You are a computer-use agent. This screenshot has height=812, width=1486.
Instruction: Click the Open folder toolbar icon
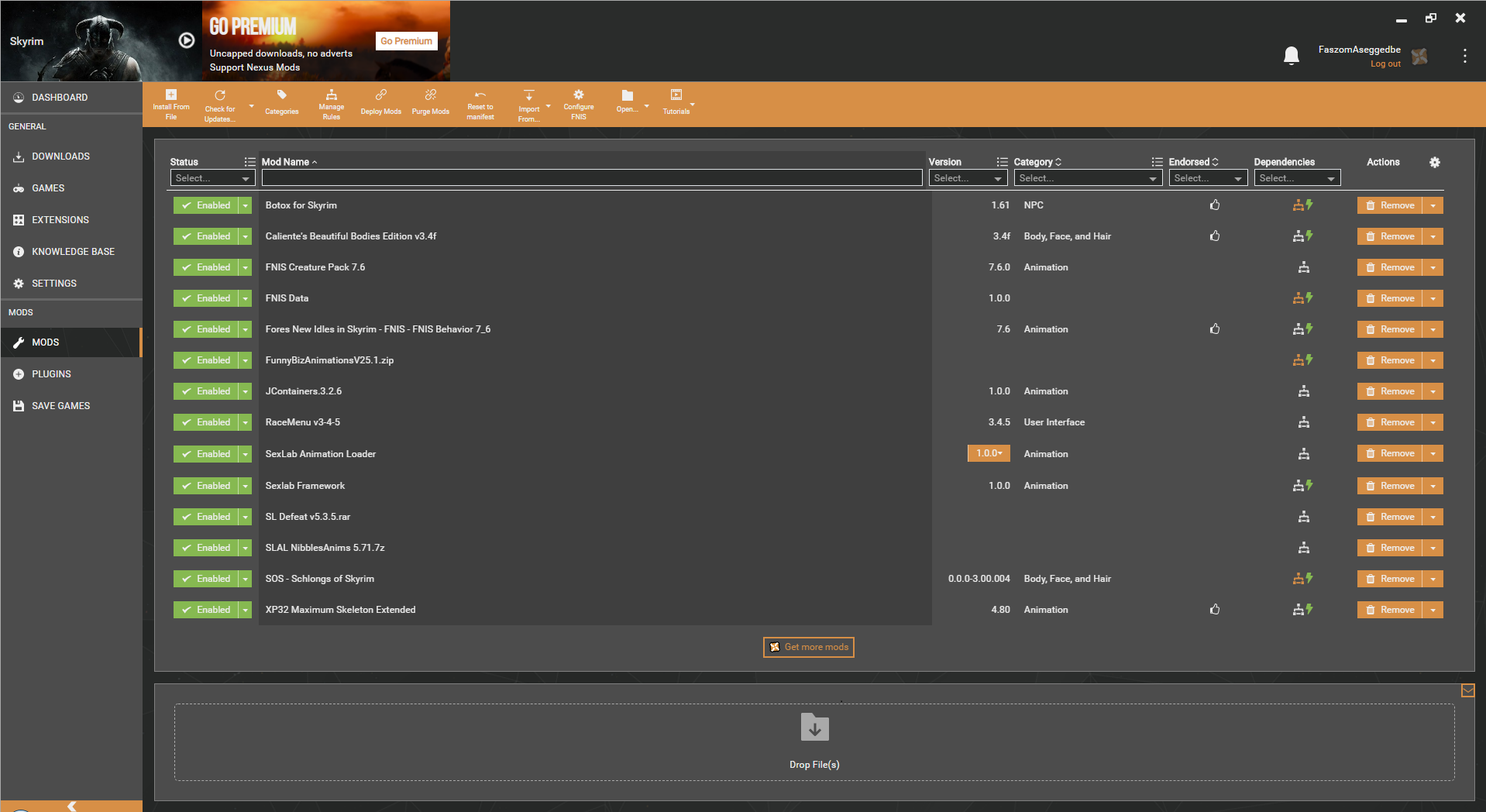(x=628, y=101)
